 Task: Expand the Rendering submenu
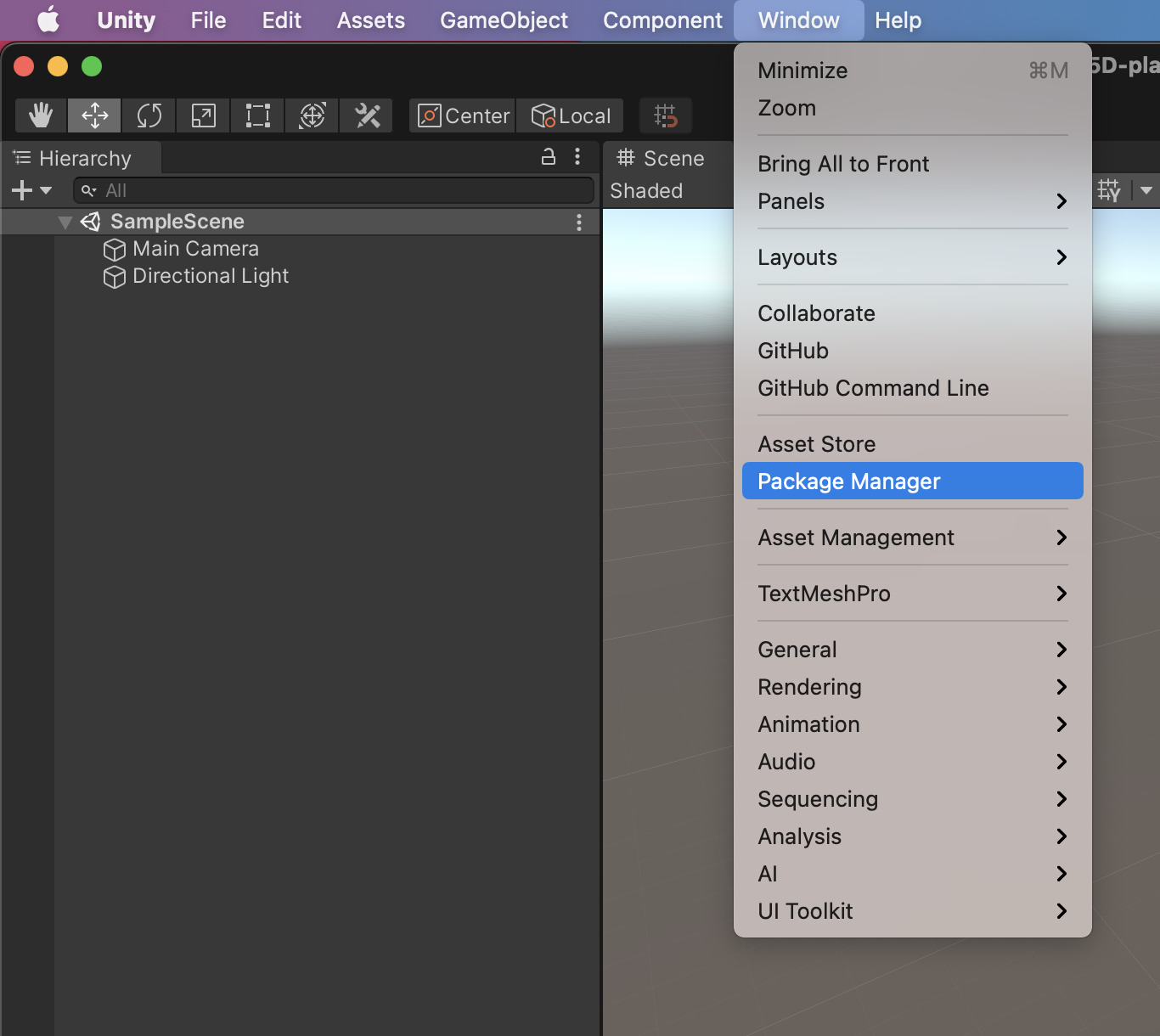tap(913, 687)
